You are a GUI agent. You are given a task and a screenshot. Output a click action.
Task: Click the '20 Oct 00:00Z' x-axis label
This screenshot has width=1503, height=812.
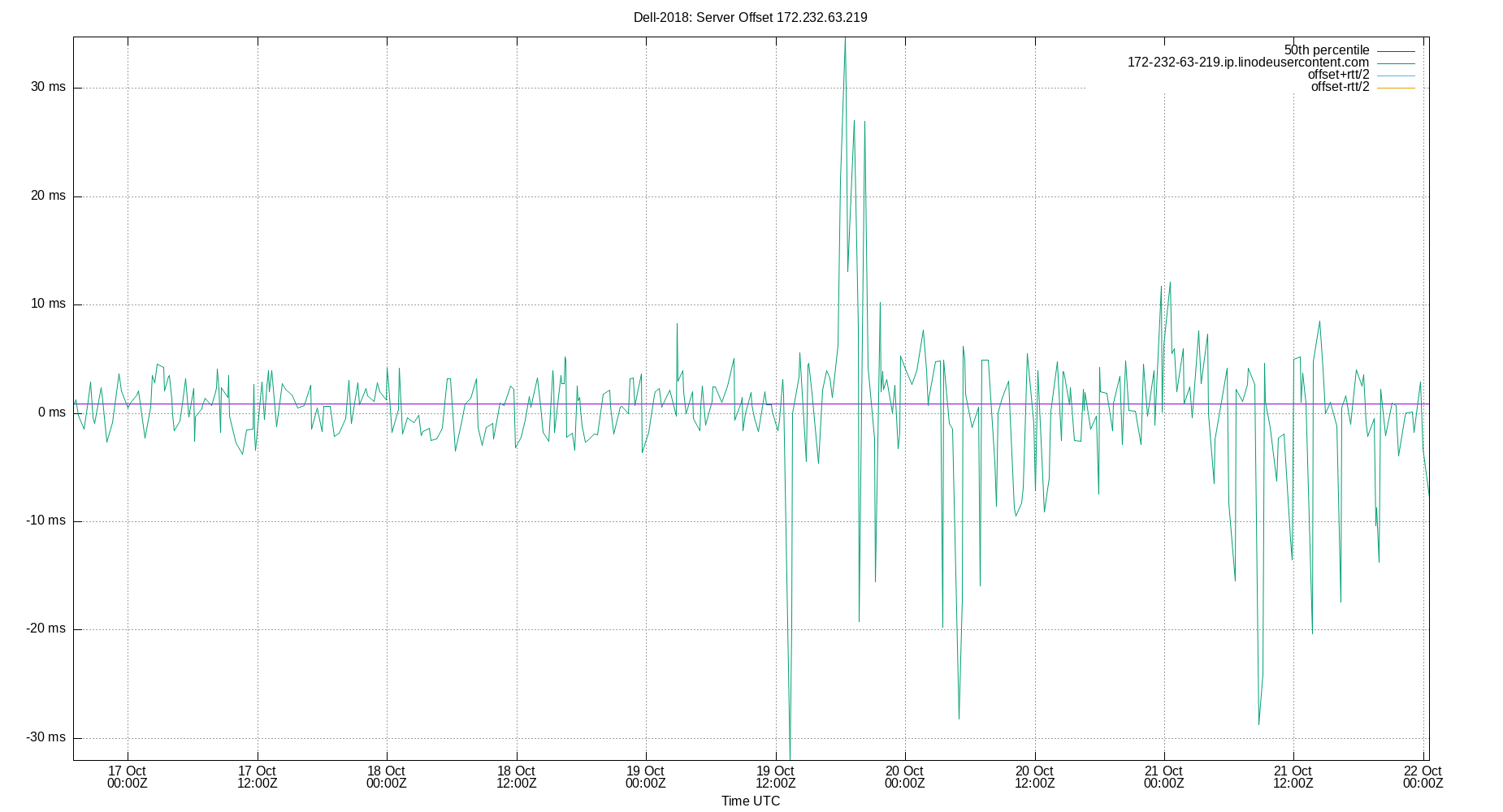tap(905, 777)
